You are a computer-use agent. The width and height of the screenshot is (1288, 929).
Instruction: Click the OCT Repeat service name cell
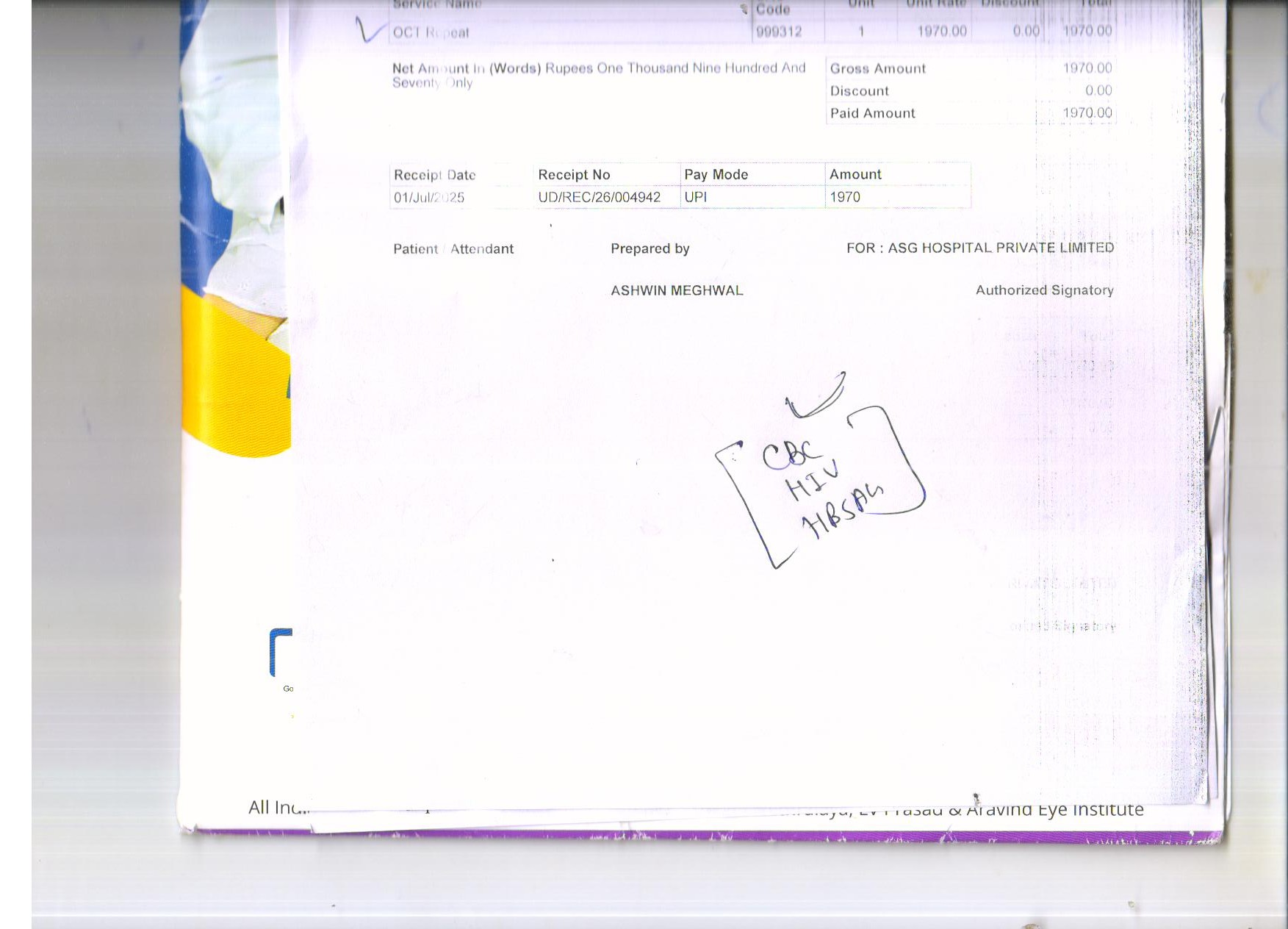431,32
